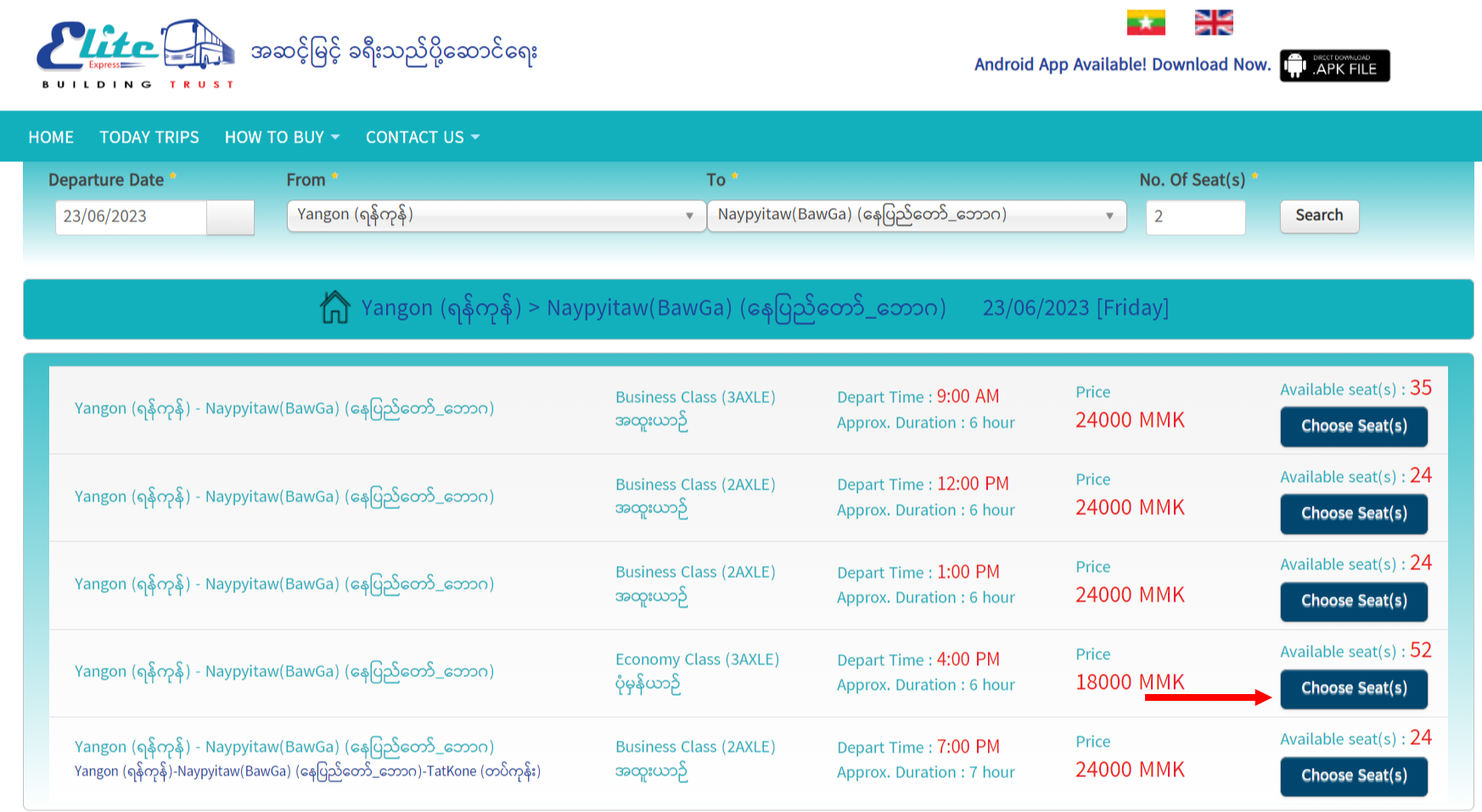The image size is (1482, 812).
Task: Expand the Contact Us menu
Action: click(422, 137)
